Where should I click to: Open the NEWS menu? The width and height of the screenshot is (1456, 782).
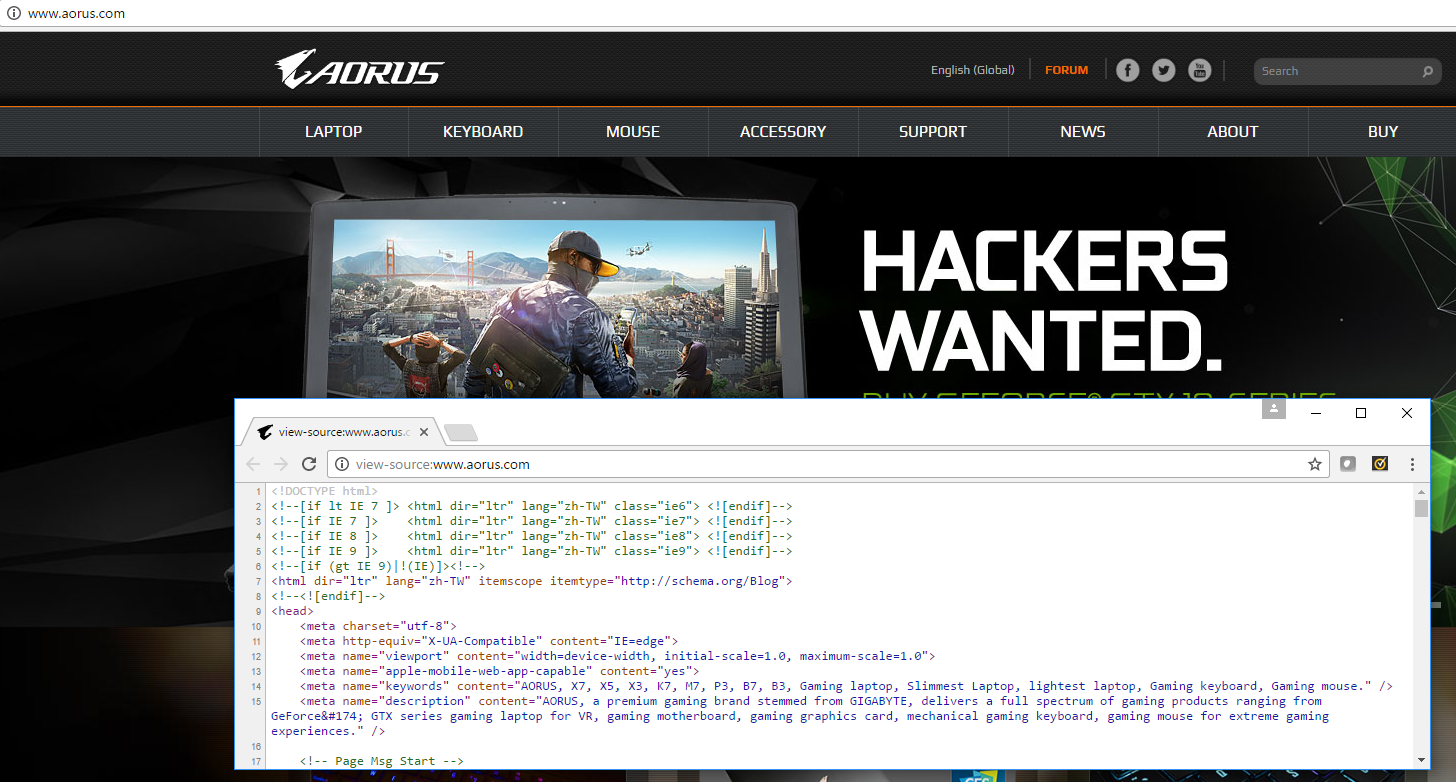click(x=1083, y=131)
